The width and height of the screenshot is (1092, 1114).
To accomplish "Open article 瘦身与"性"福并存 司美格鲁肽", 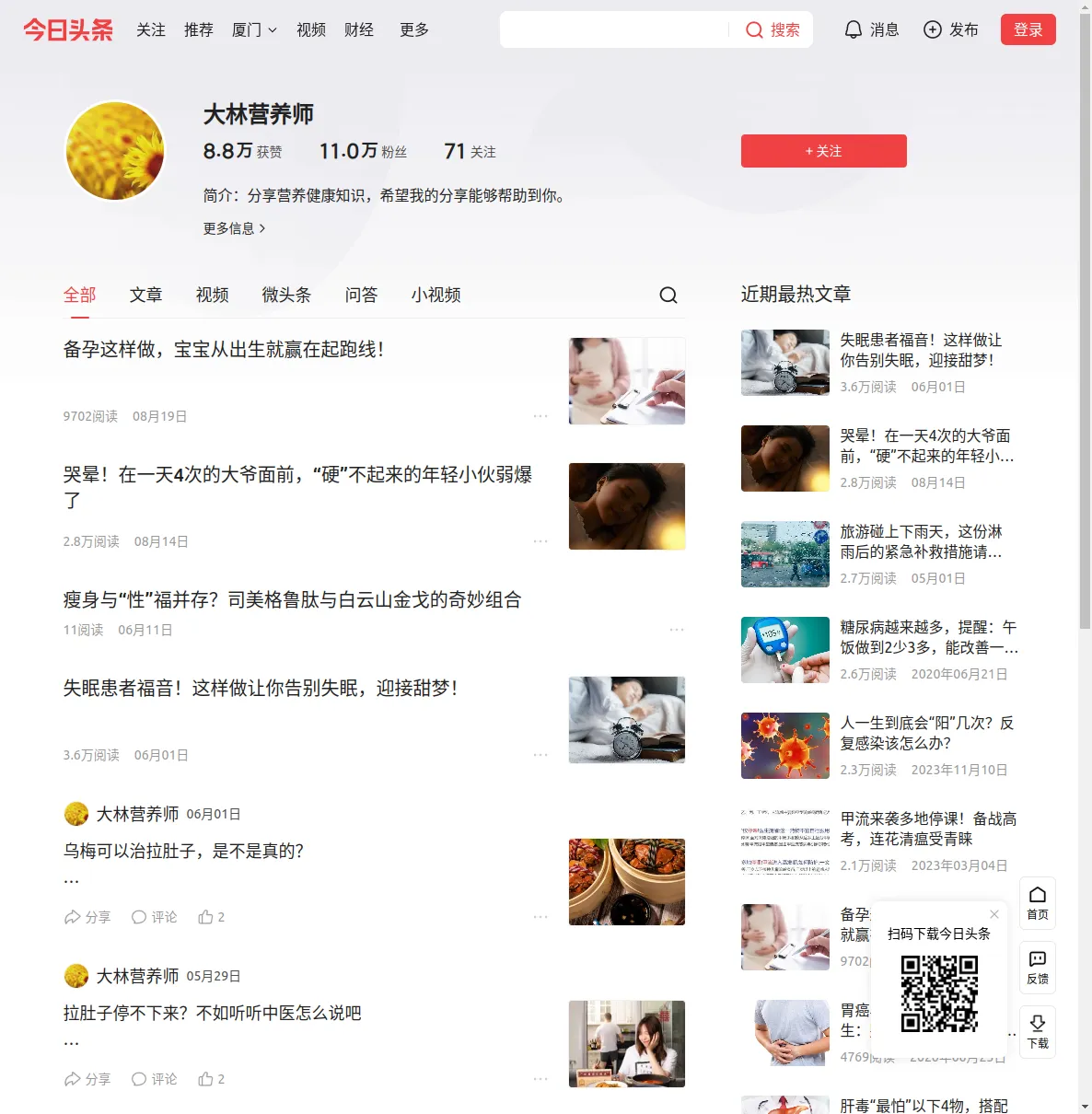I will [x=292, y=600].
